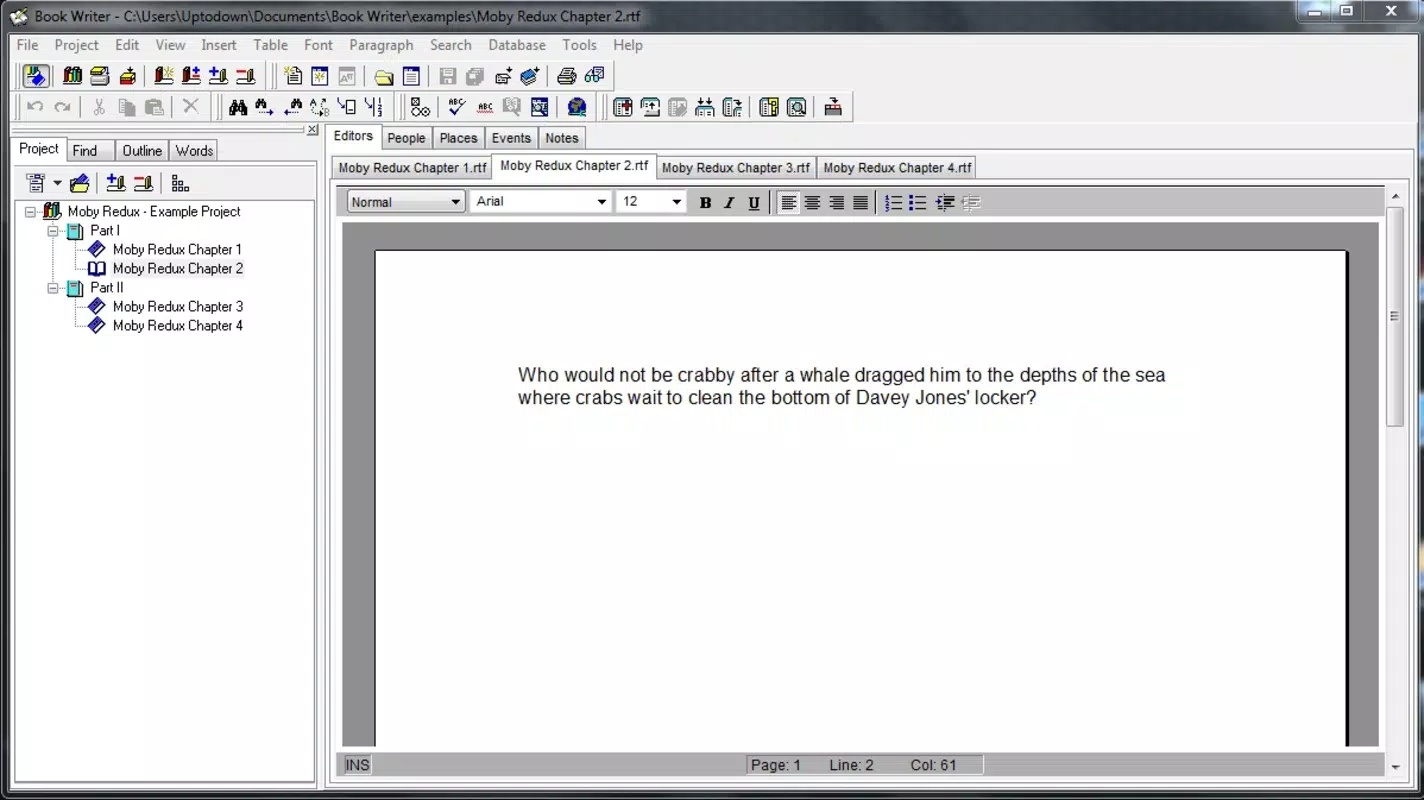
Task: Click the database add-record red cross icon
Action: pos(623,107)
